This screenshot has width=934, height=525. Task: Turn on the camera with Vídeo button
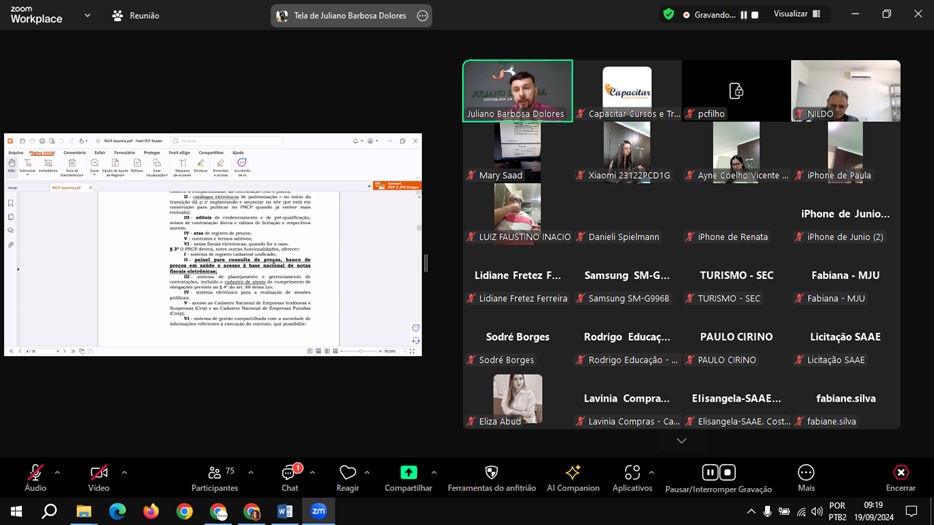[98, 473]
